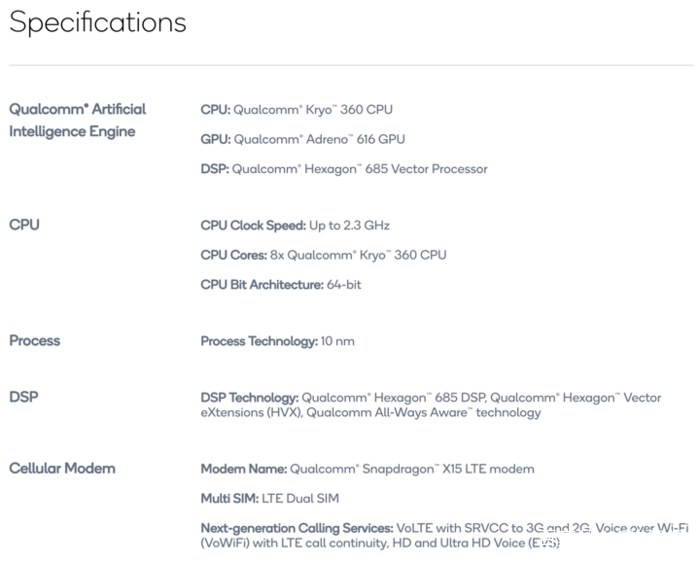Click the Process Technology label
Screen dimensions: 700x561
(x=258, y=341)
